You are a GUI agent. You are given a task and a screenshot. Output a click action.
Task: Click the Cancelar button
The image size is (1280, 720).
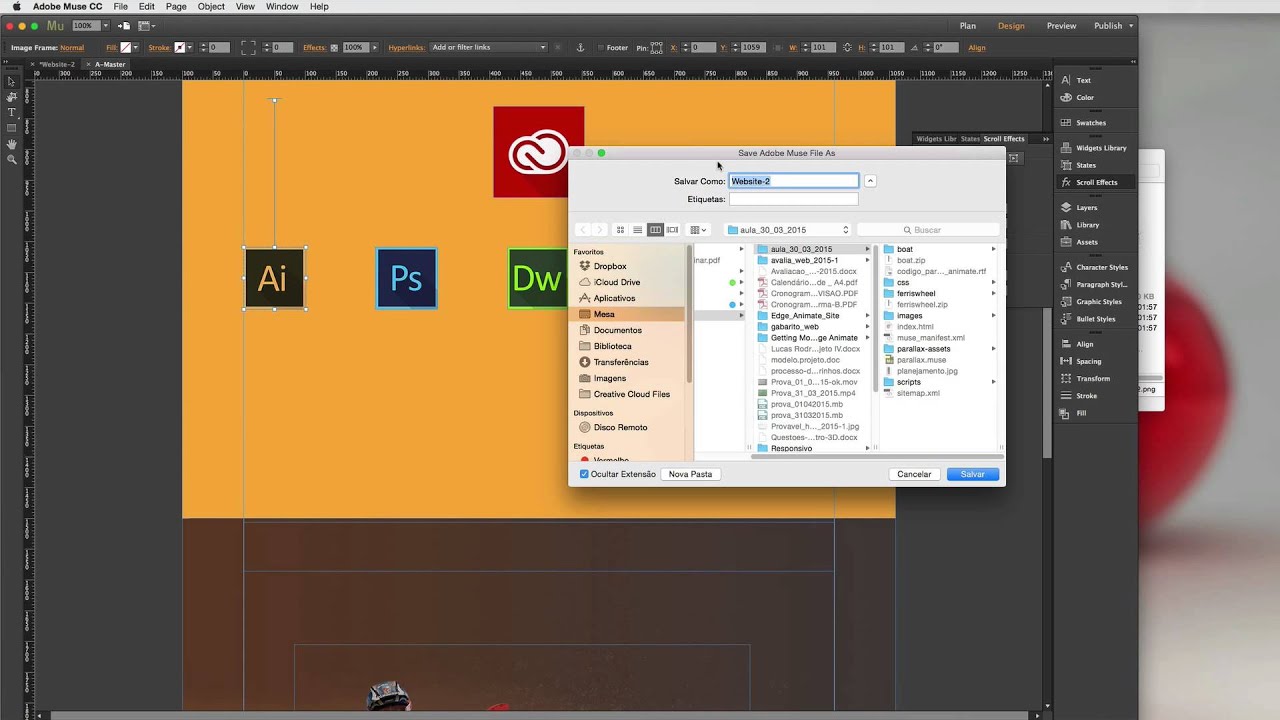coord(914,474)
